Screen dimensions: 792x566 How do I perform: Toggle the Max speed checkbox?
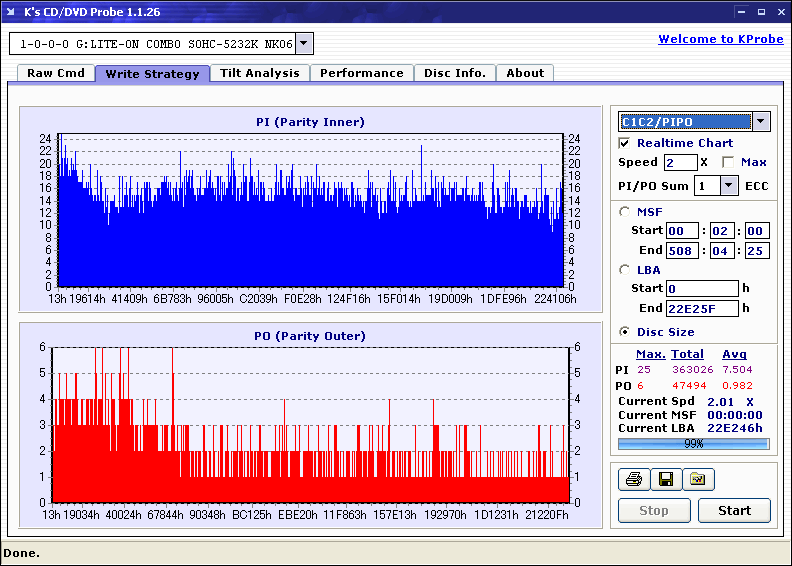click(728, 162)
